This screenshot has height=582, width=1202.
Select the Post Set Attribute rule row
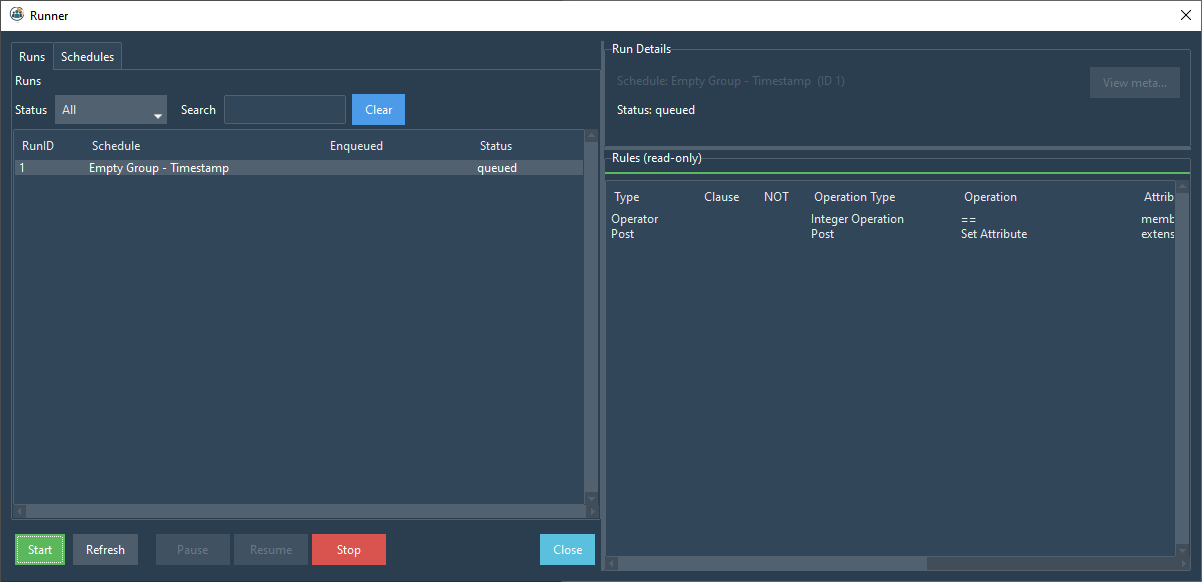(x=856, y=234)
